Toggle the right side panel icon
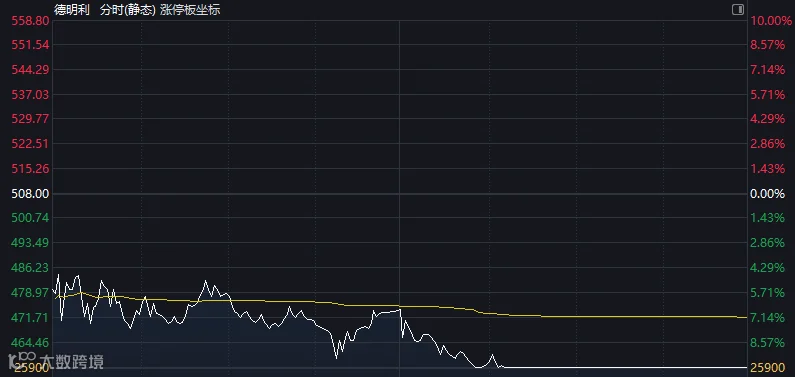The image size is (795, 377). (738, 10)
